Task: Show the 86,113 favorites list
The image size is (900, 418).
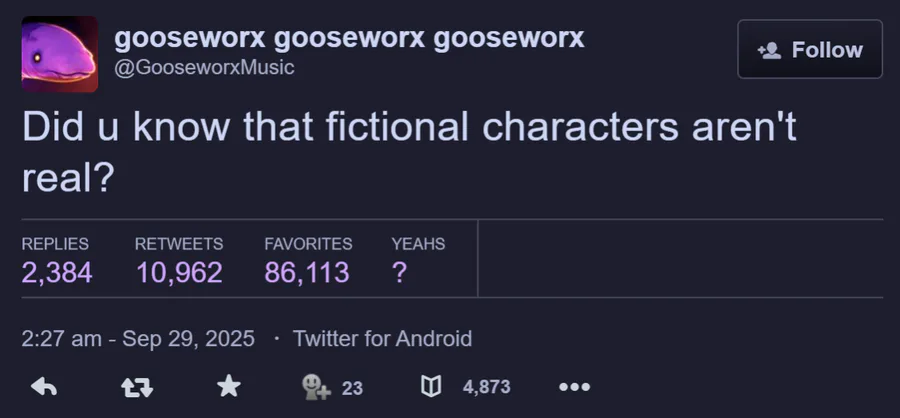Action: point(307,272)
